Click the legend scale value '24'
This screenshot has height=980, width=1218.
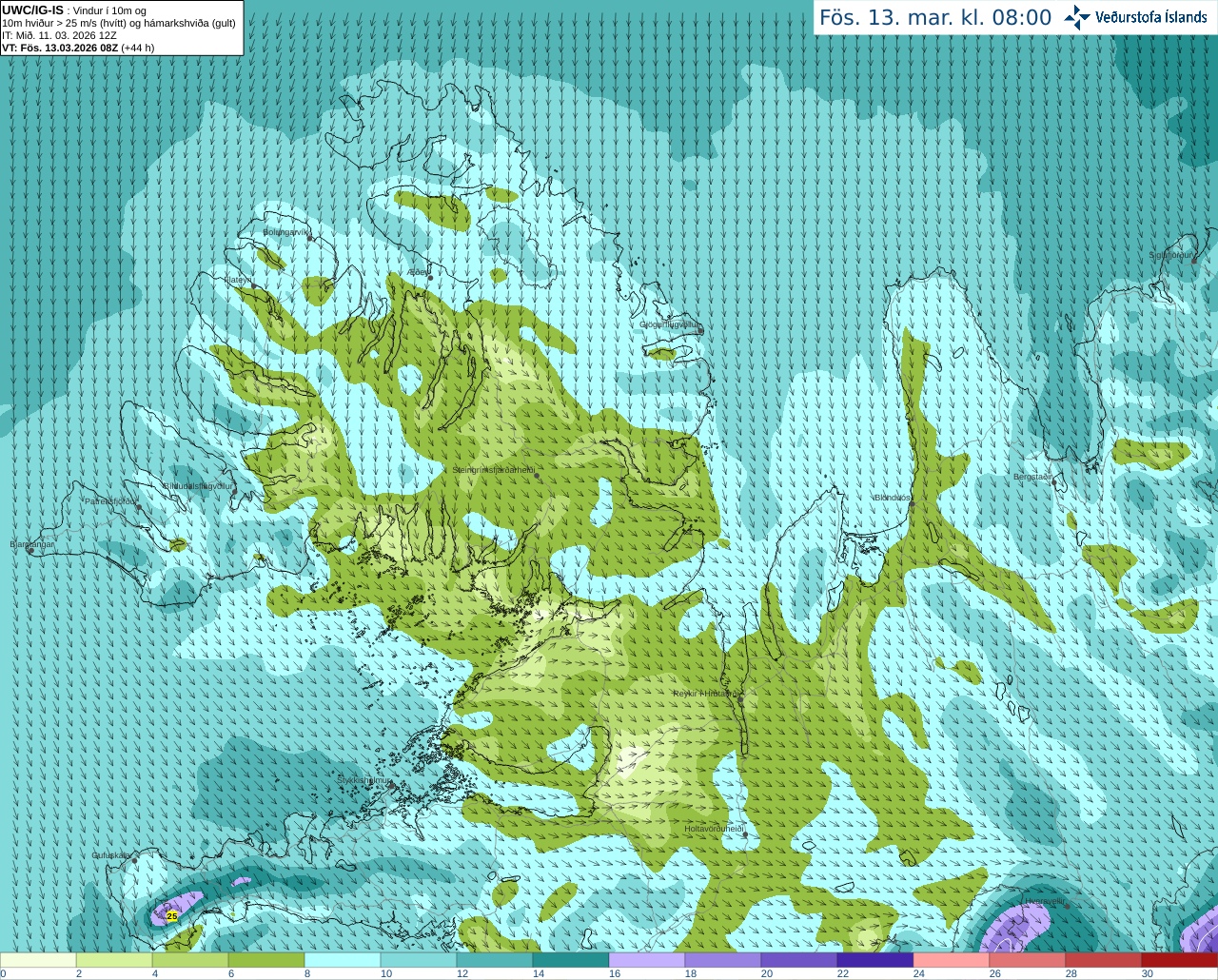pos(919,973)
